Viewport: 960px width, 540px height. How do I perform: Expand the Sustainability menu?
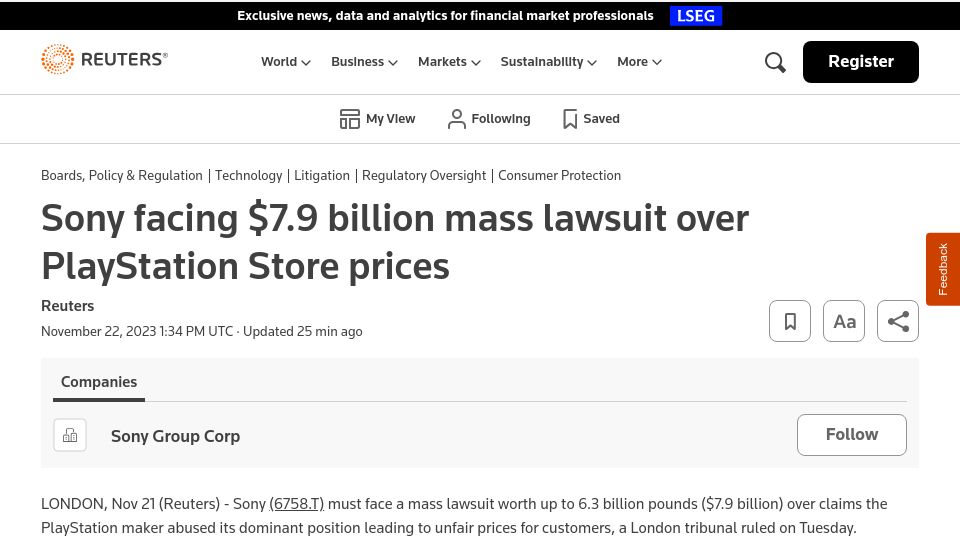coord(548,62)
